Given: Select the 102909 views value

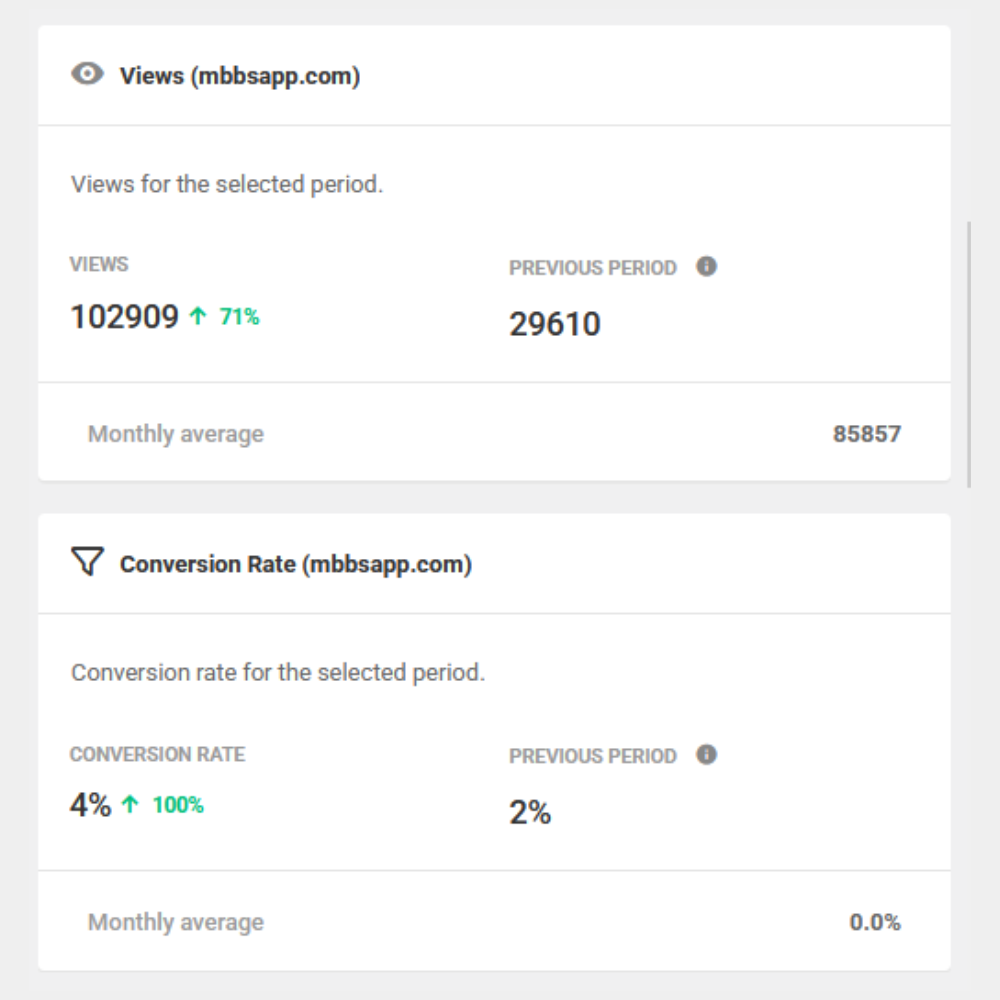Looking at the screenshot, I should pos(124,317).
